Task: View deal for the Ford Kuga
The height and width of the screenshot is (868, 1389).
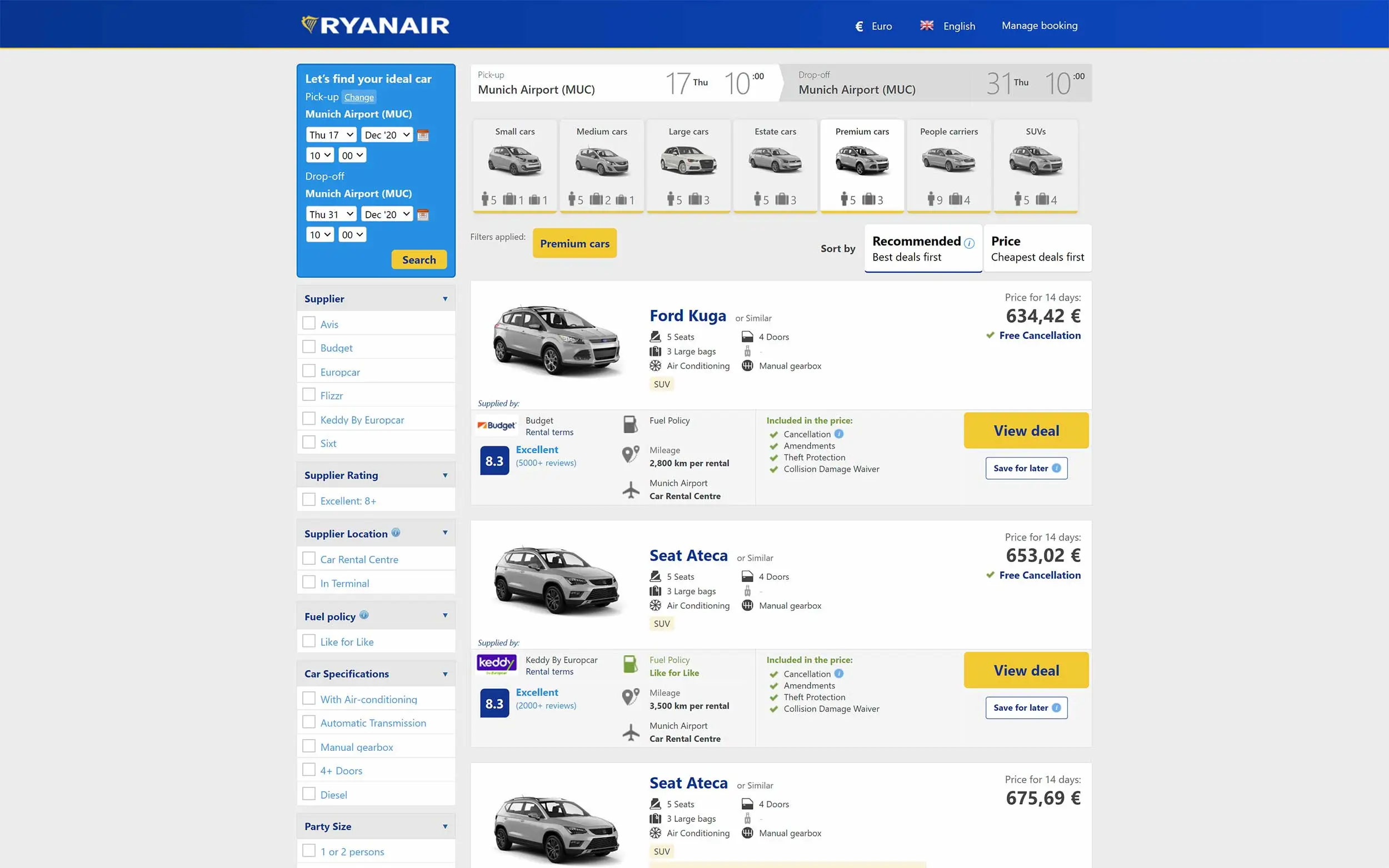Action: coord(1026,430)
